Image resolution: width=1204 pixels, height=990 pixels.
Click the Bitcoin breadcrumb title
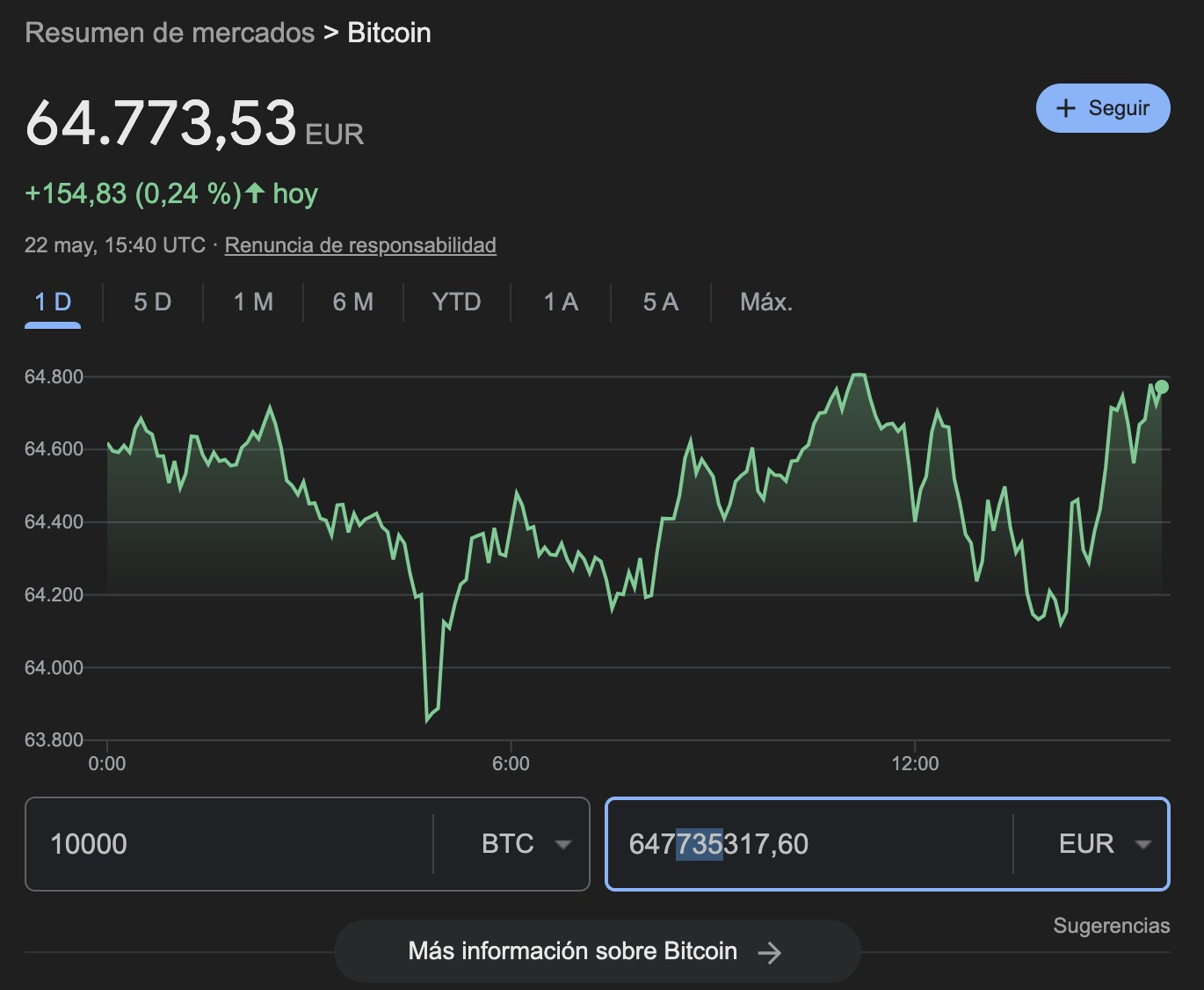pyautogui.click(x=389, y=33)
